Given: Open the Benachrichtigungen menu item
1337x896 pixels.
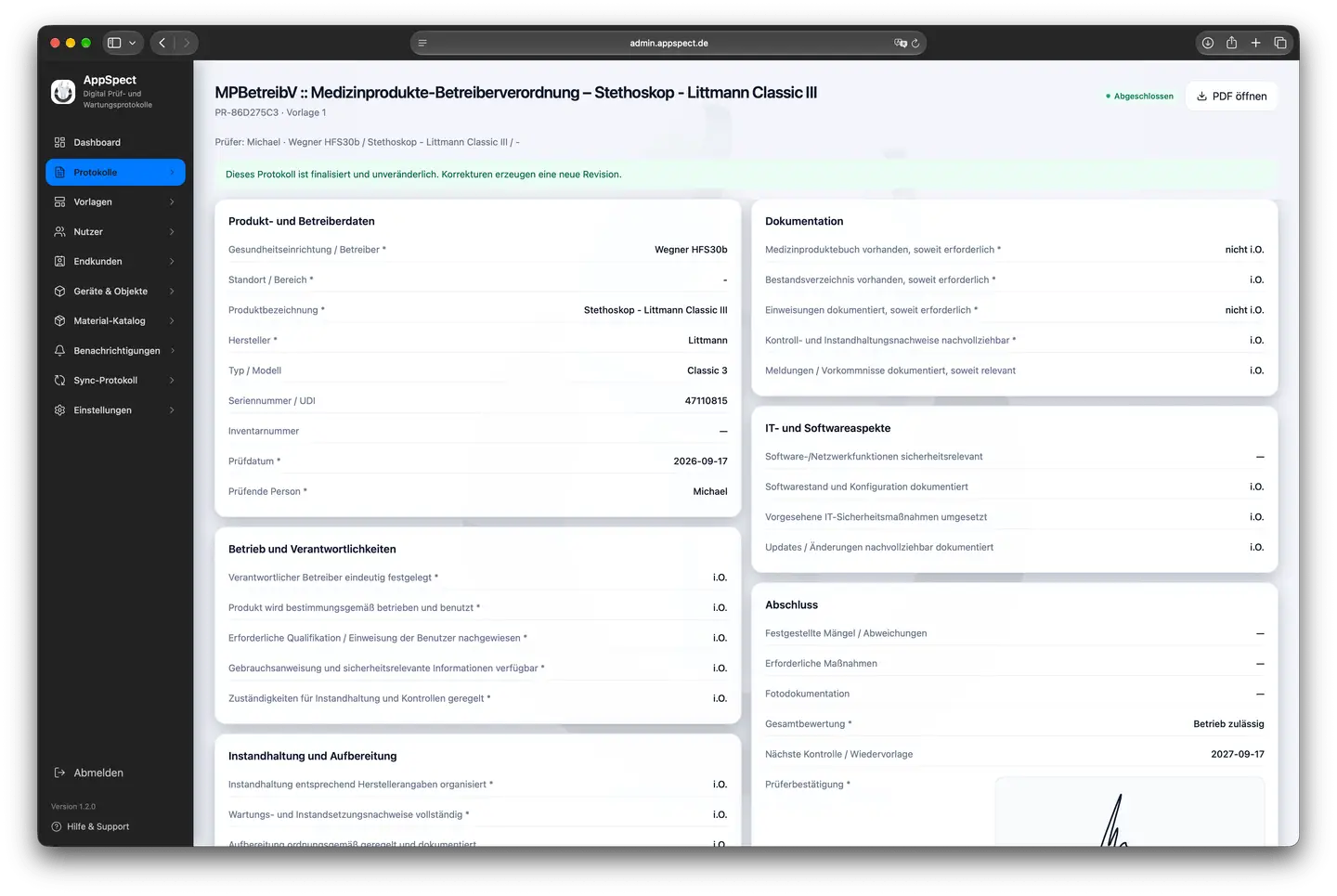Looking at the screenshot, I should [115, 351].
